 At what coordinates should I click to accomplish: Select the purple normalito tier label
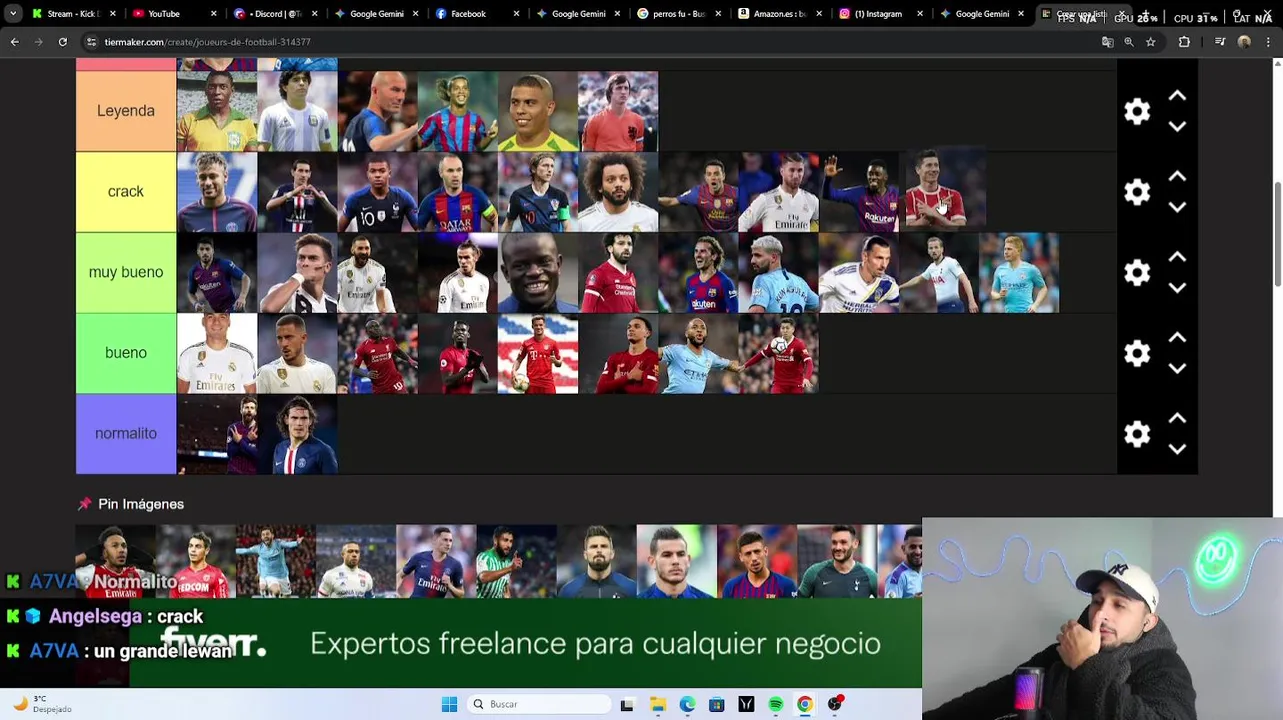(x=126, y=434)
